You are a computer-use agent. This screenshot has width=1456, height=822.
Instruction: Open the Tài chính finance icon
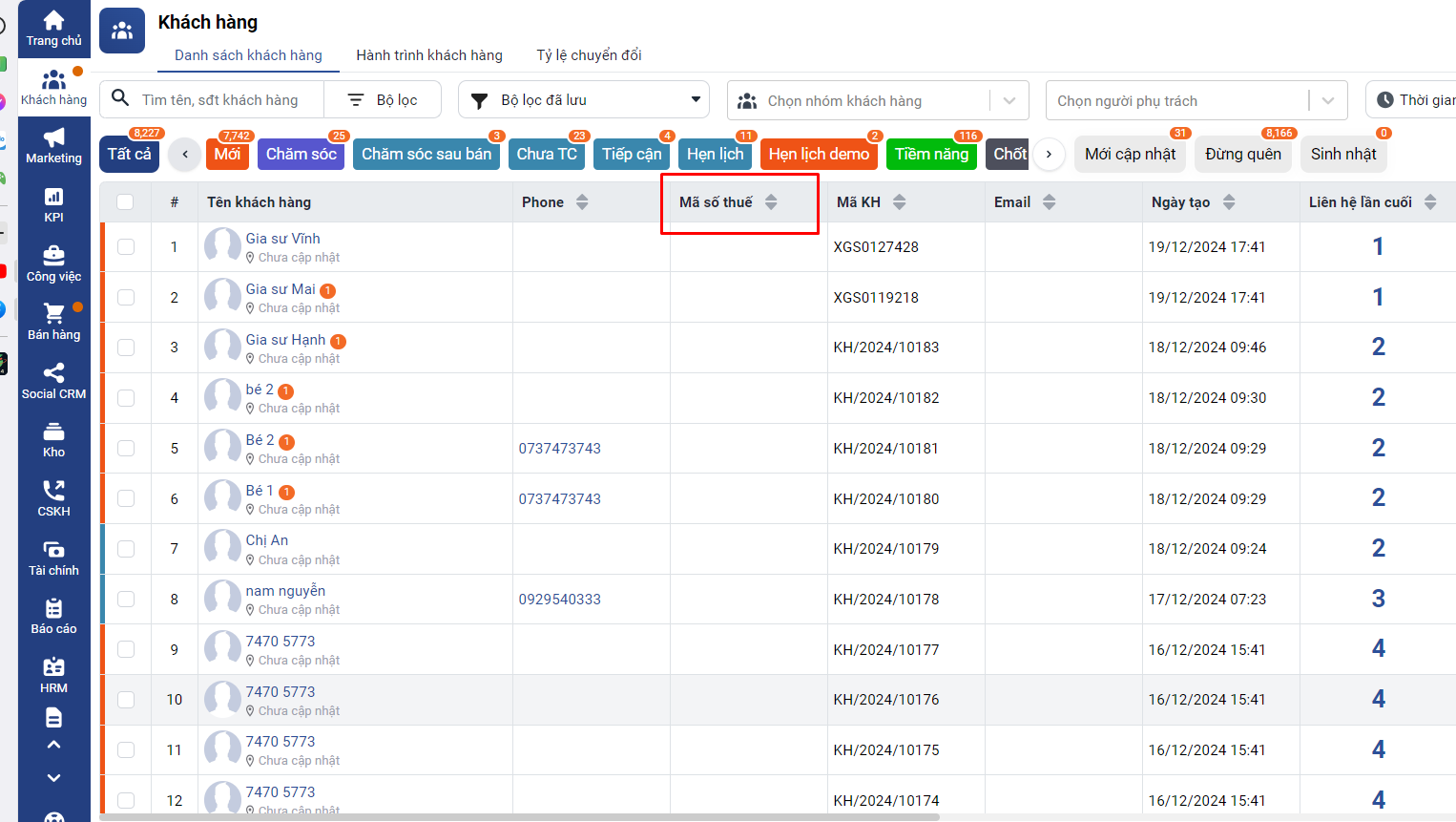click(x=53, y=557)
